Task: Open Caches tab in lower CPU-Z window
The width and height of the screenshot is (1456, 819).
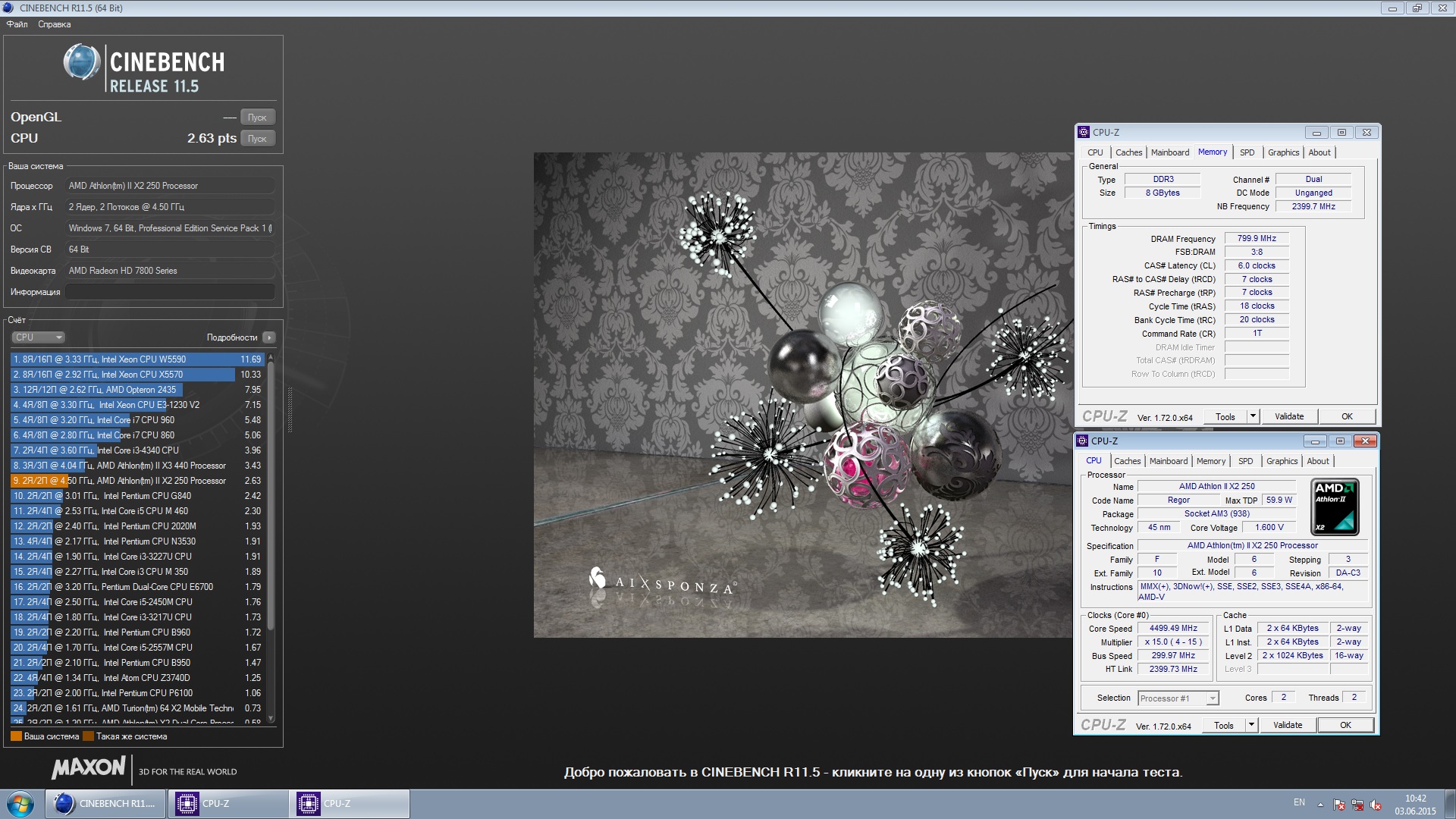Action: (1127, 461)
